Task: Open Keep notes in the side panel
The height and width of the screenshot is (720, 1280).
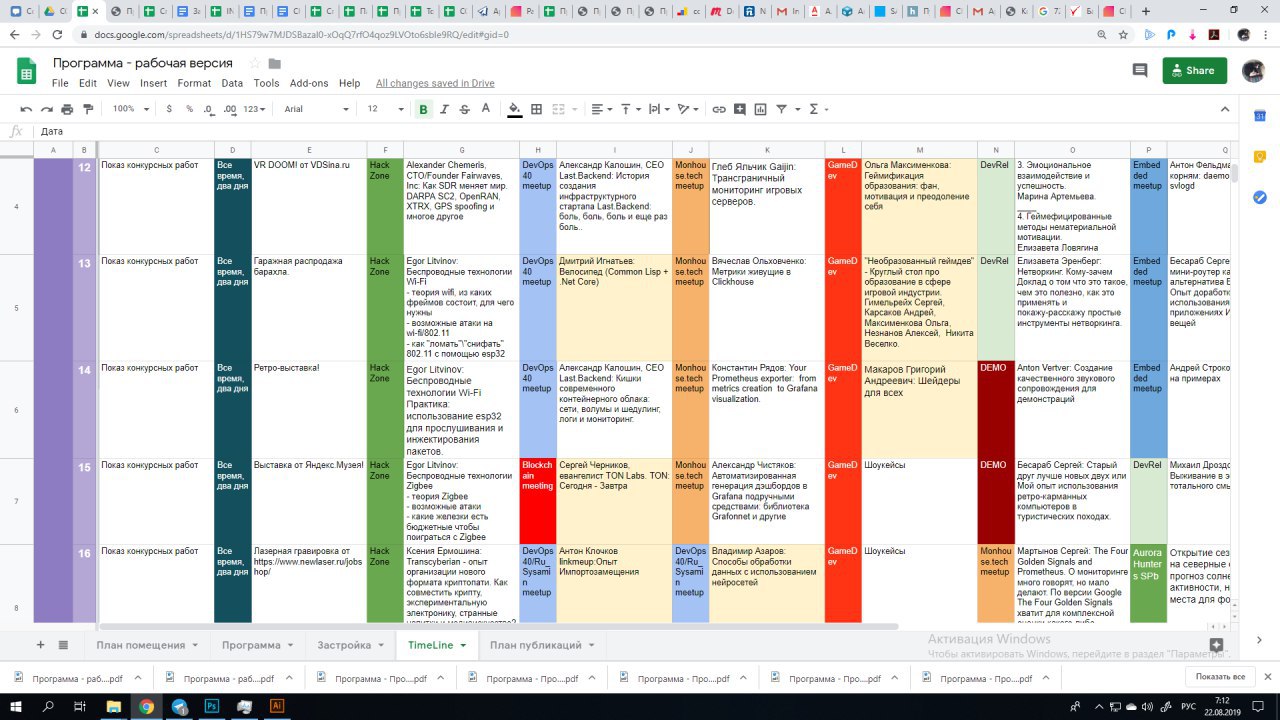Action: 1260,157
